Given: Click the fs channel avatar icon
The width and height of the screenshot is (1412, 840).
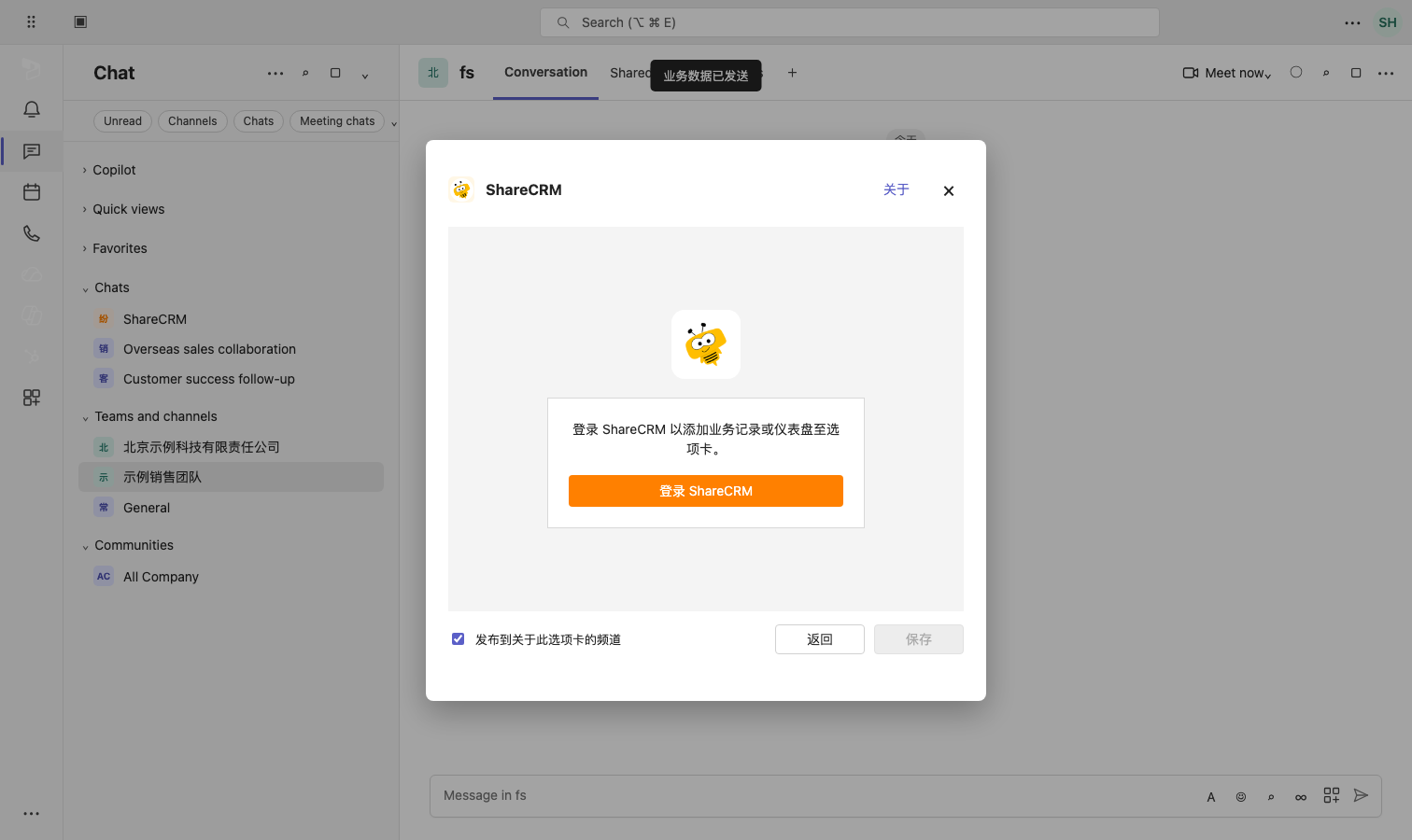Looking at the screenshot, I should (x=433, y=73).
